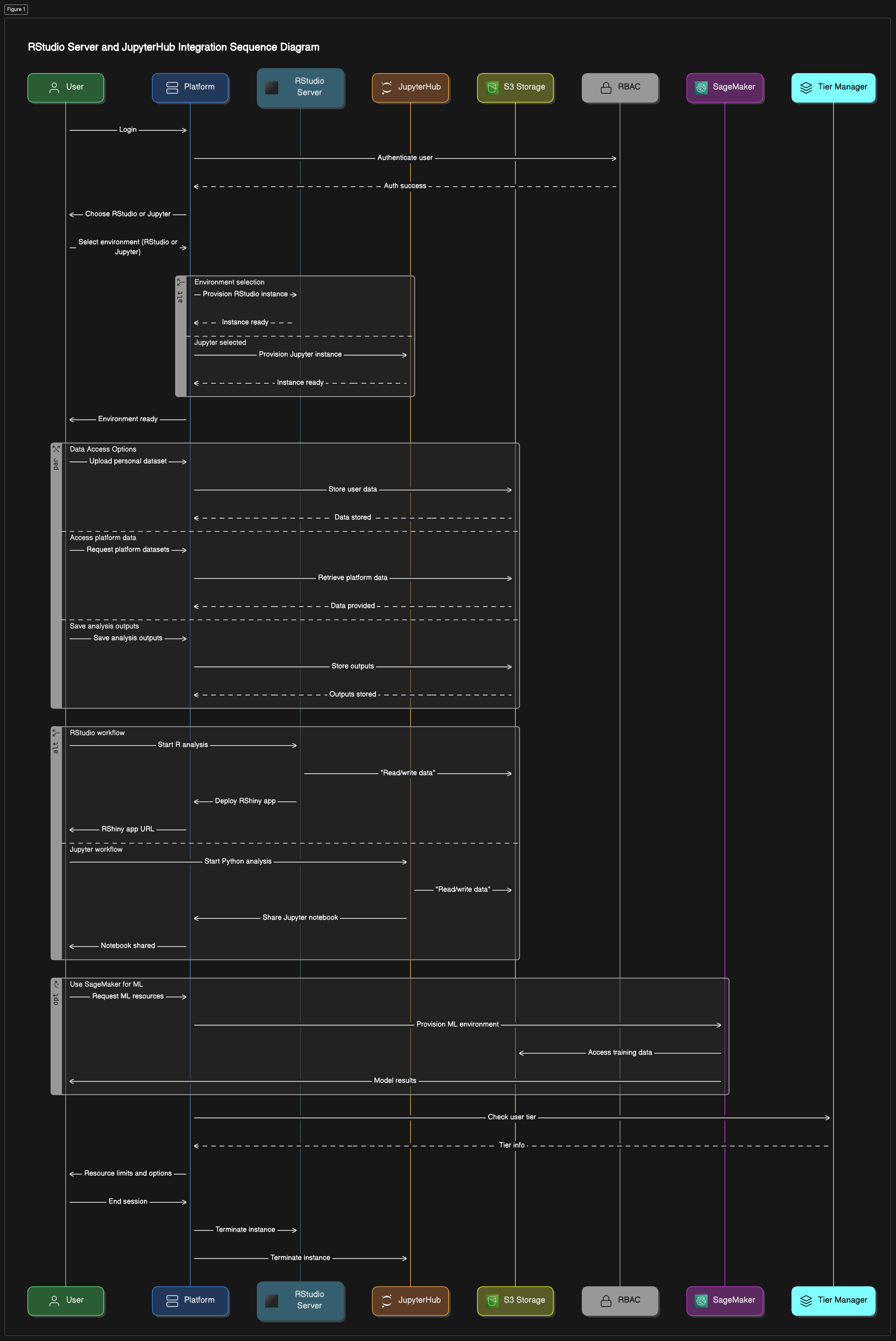Image resolution: width=896 pixels, height=1341 pixels.
Task: Click the 'Notebook shared' message
Action: pos(128,946)
